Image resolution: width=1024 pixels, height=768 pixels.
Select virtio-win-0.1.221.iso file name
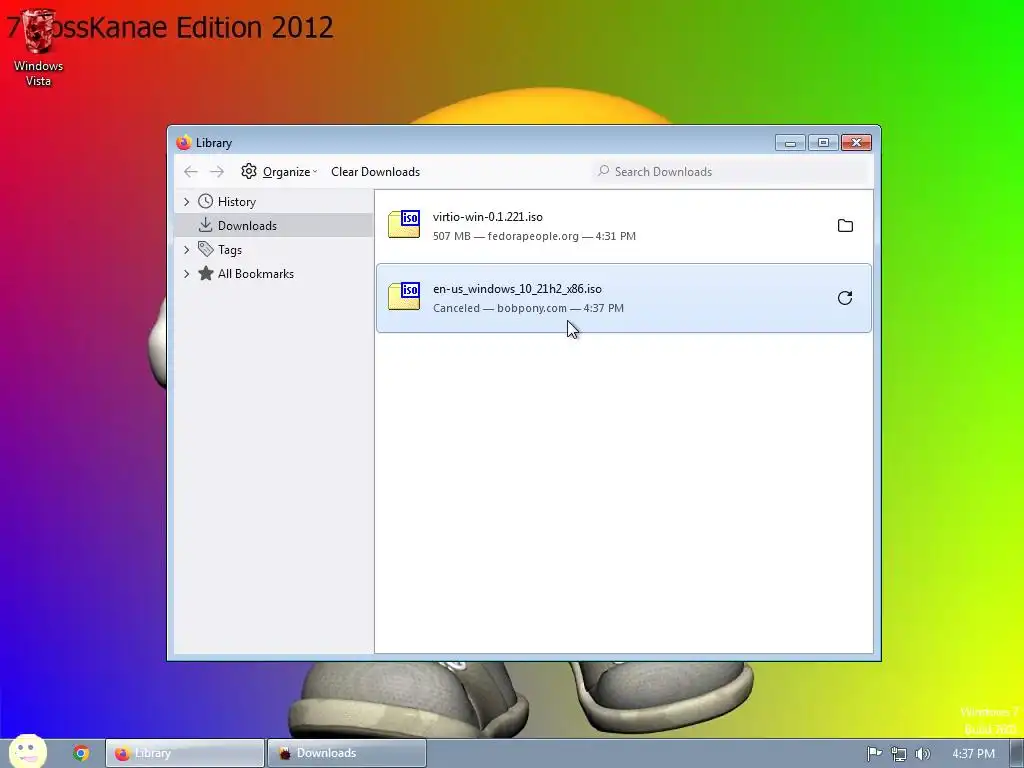tap(488, 217)
